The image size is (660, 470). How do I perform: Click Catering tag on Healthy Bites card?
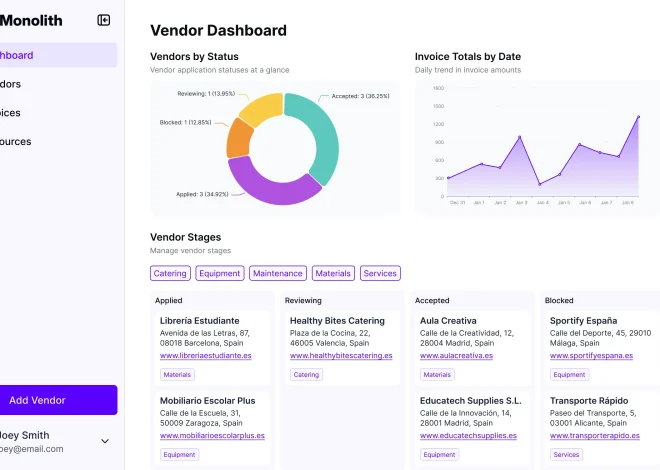click(x=306, y=374)
